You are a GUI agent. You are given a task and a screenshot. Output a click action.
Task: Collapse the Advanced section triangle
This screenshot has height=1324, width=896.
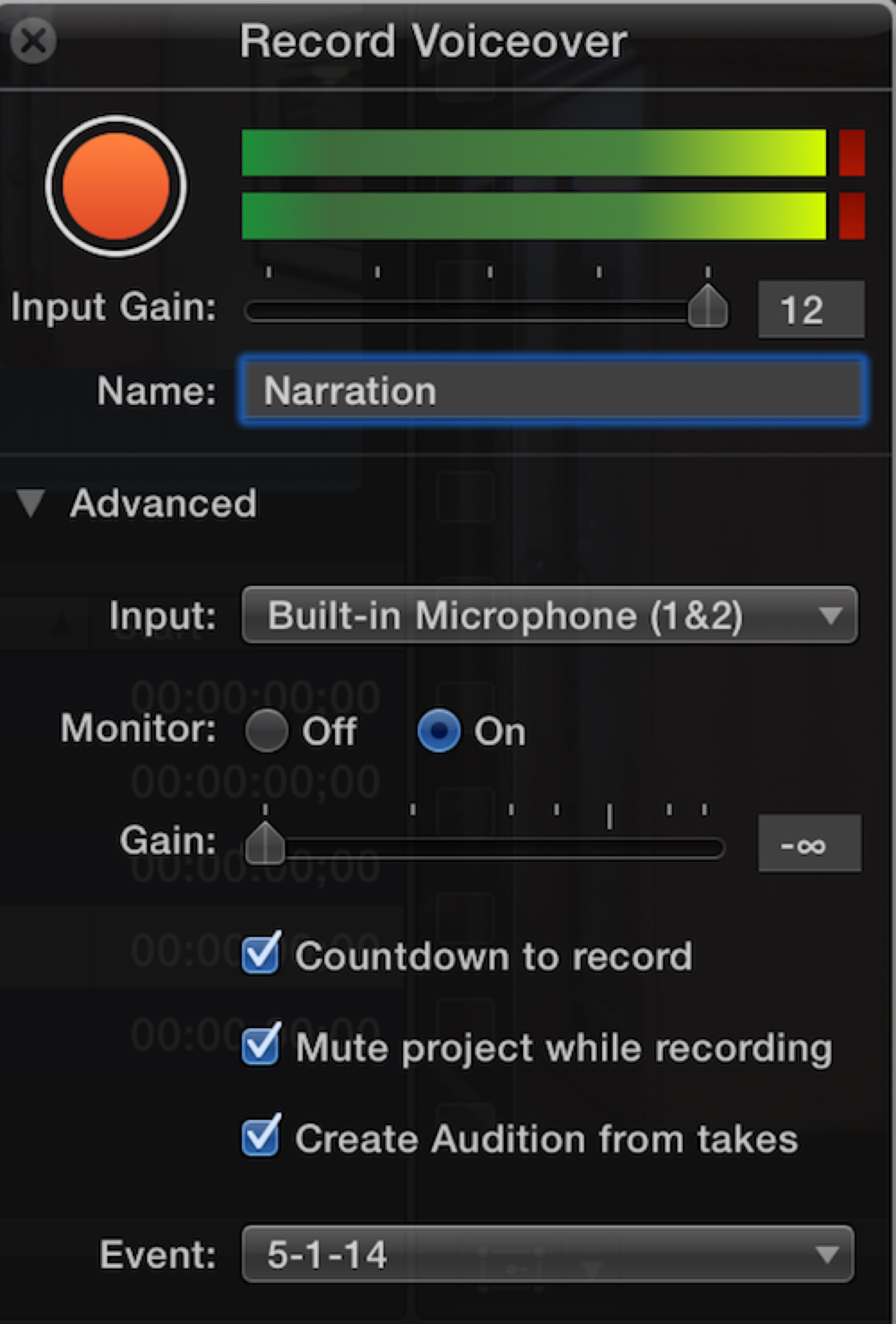click(x=30, y=503)
